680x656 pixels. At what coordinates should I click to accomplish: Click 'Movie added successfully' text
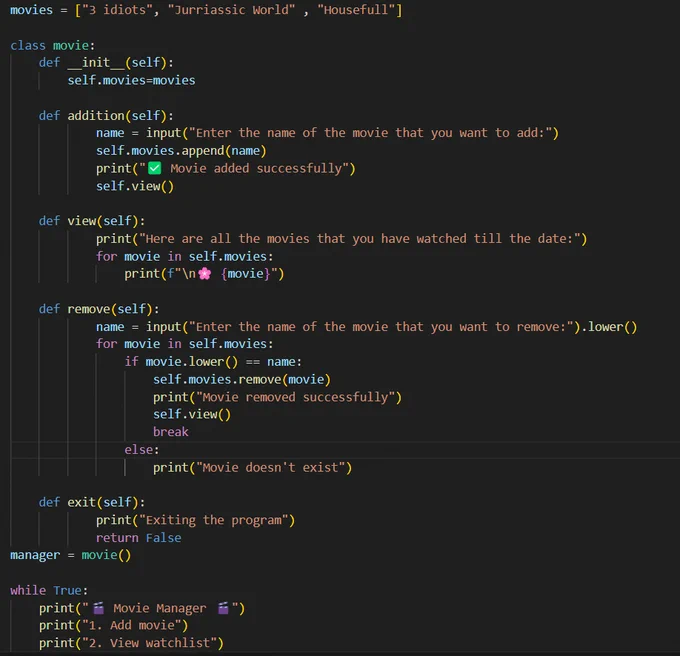[256, 169]
